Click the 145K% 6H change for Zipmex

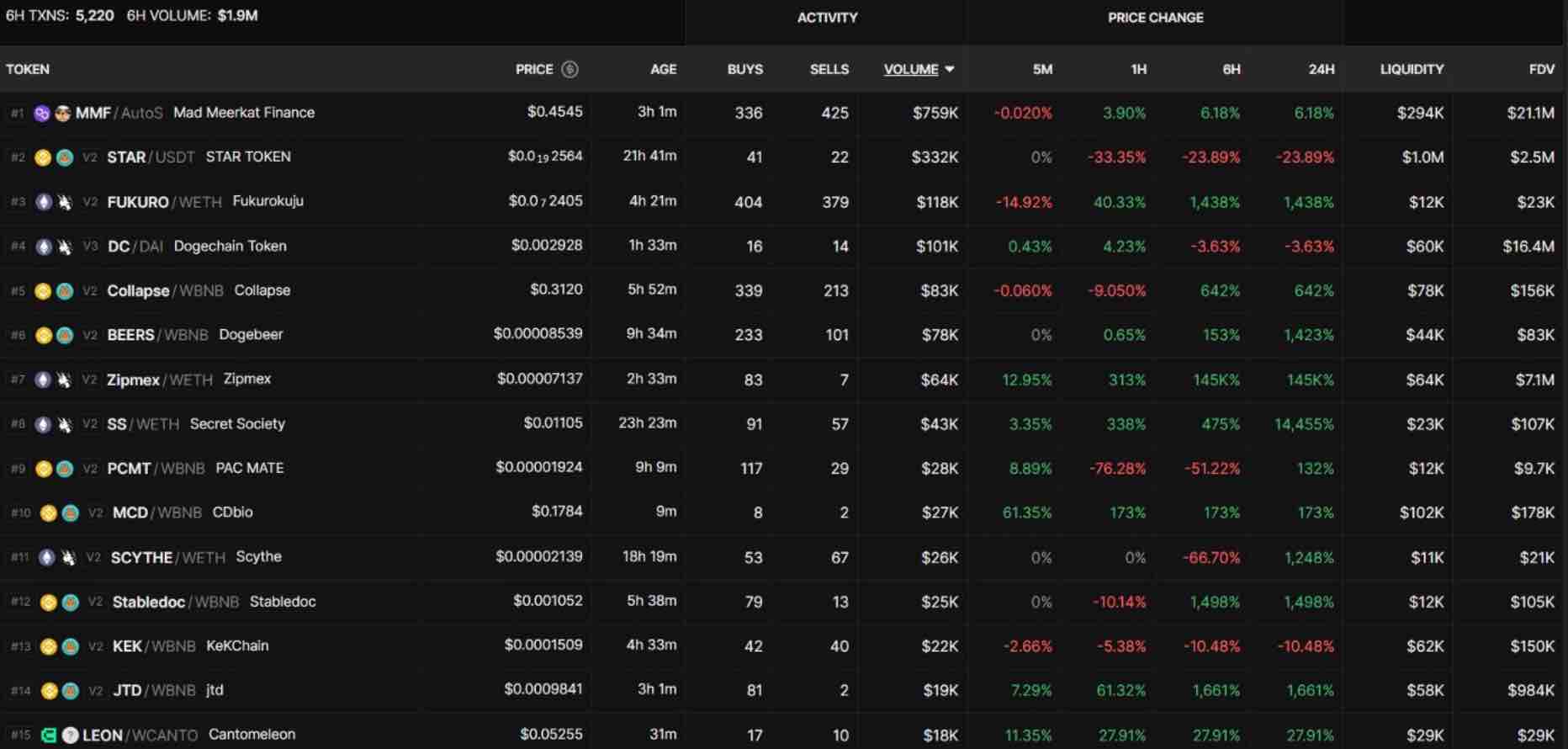click(x=1216, y=380)
